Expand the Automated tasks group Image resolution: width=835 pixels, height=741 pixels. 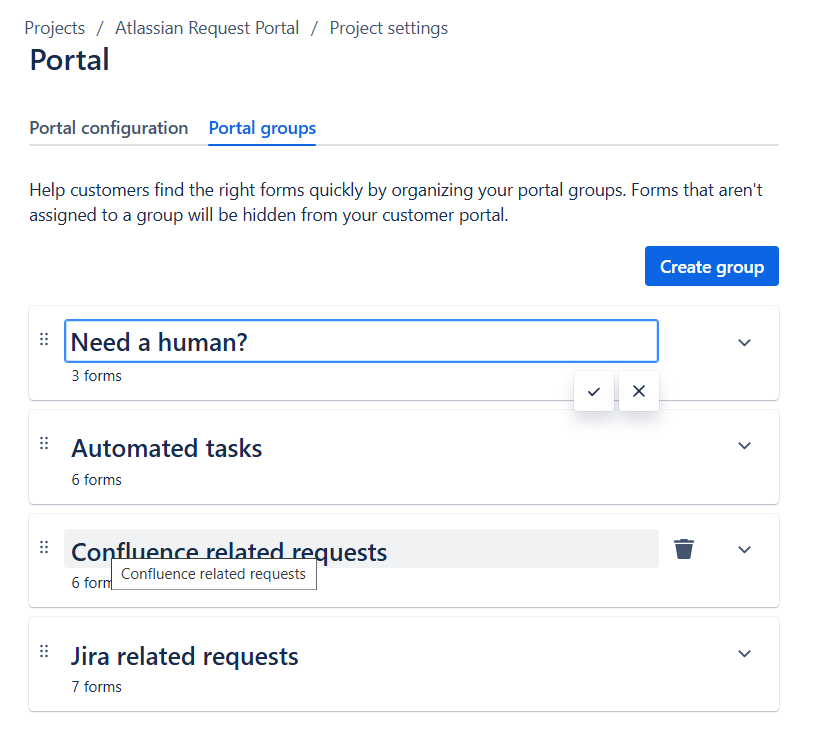[744, 446]
